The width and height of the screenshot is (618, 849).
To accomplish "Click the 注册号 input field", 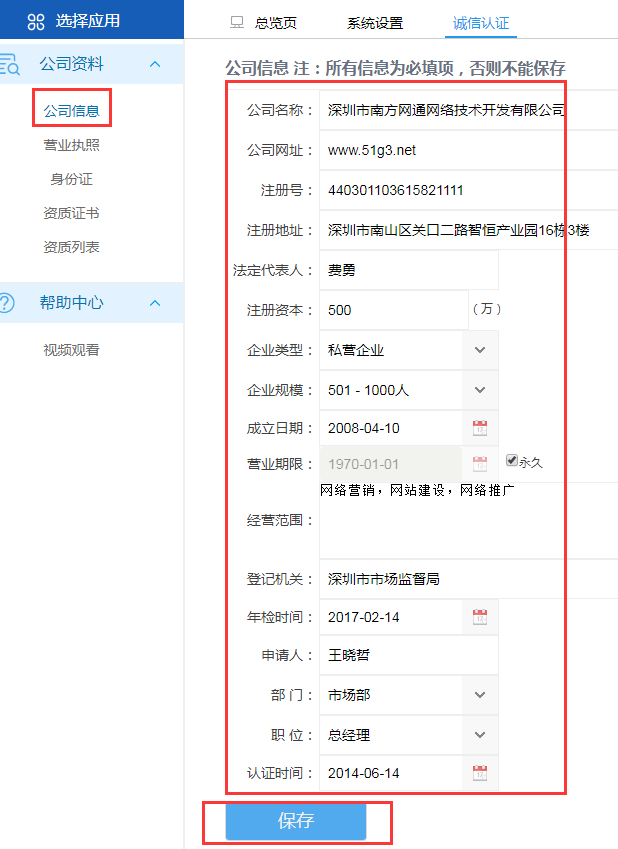I will click(x=469, y=190).
